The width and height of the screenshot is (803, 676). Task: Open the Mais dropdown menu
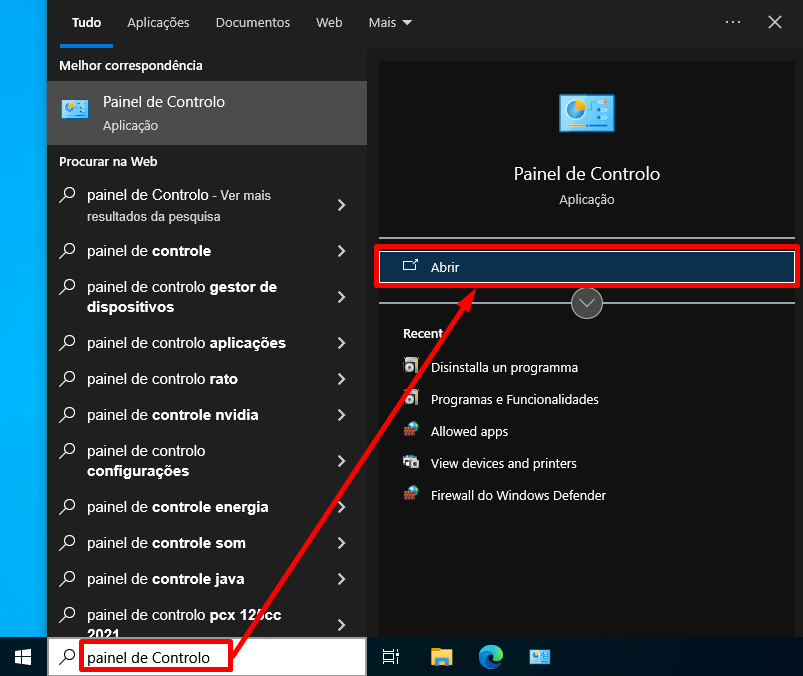pyautogui.click(x=390, y=23)
